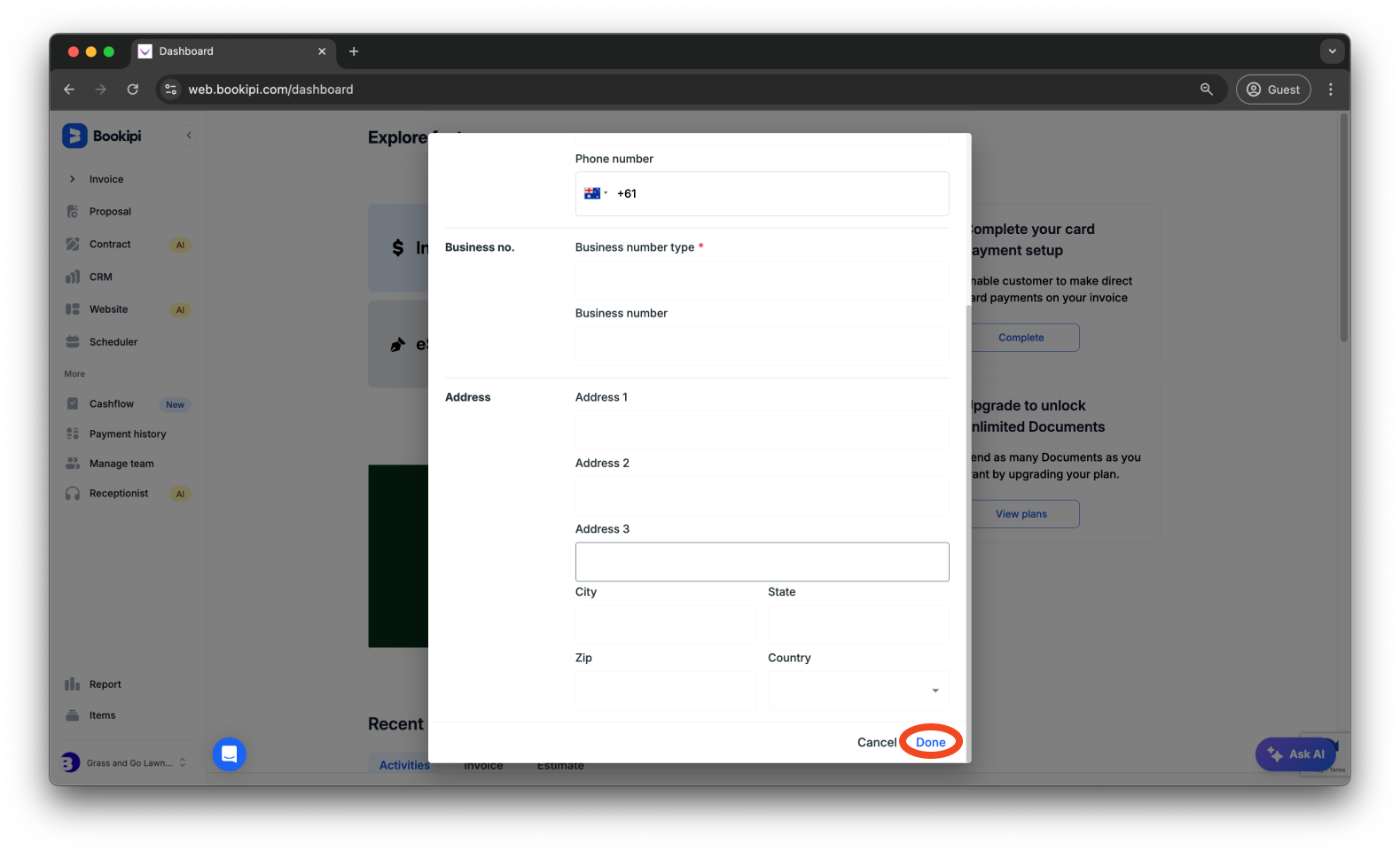1400x851 pixels.
Task: Click the Receptionist AI badge
Action: (180, 494)
